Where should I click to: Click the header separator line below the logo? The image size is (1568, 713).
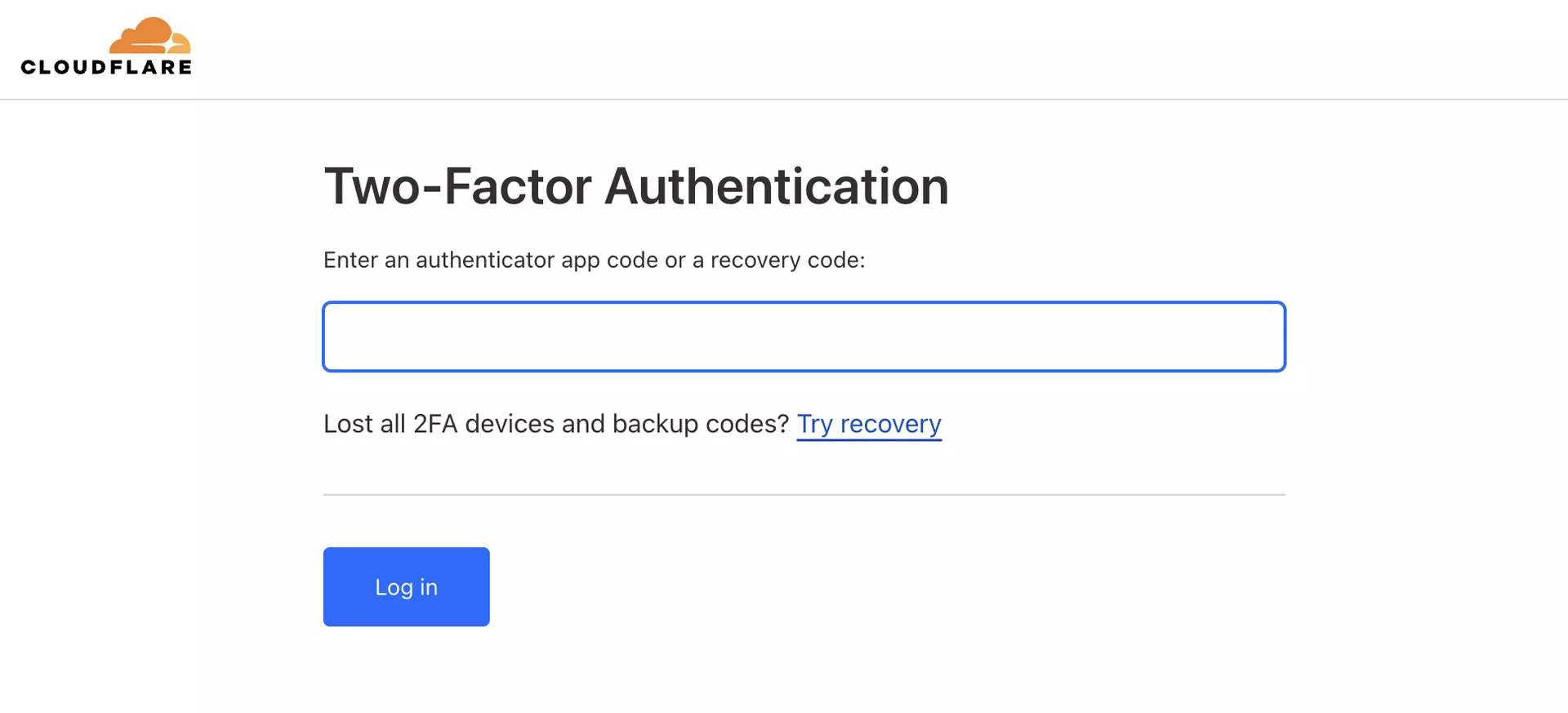[784, 100]
